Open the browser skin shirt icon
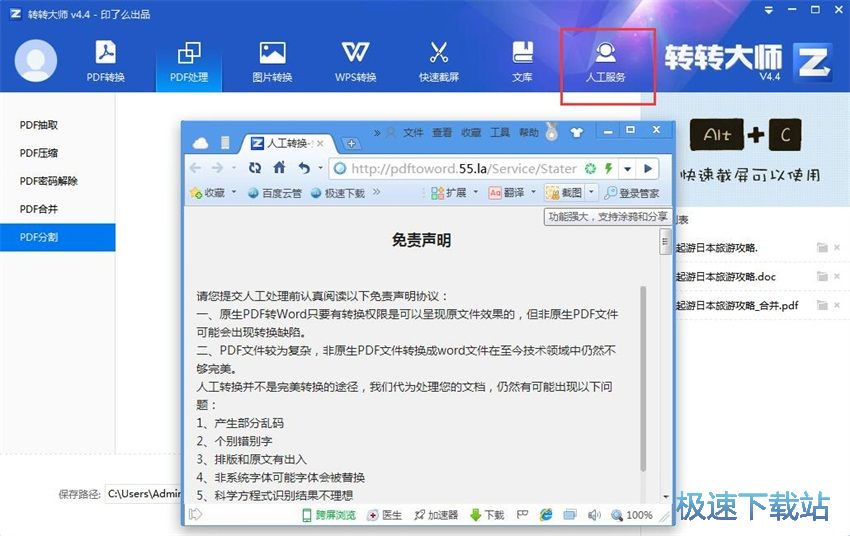 577,132
